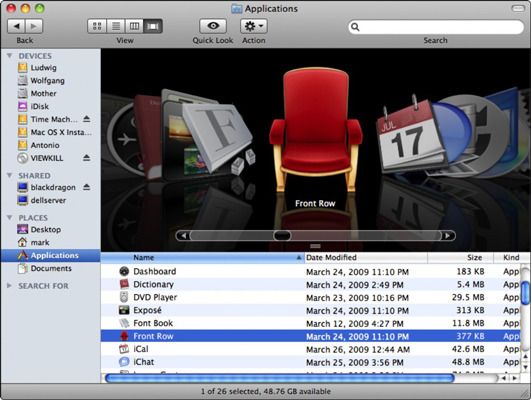Click the list scroll down arrow
This screenshot has width=531, height=400.
(x=525, y=367)
